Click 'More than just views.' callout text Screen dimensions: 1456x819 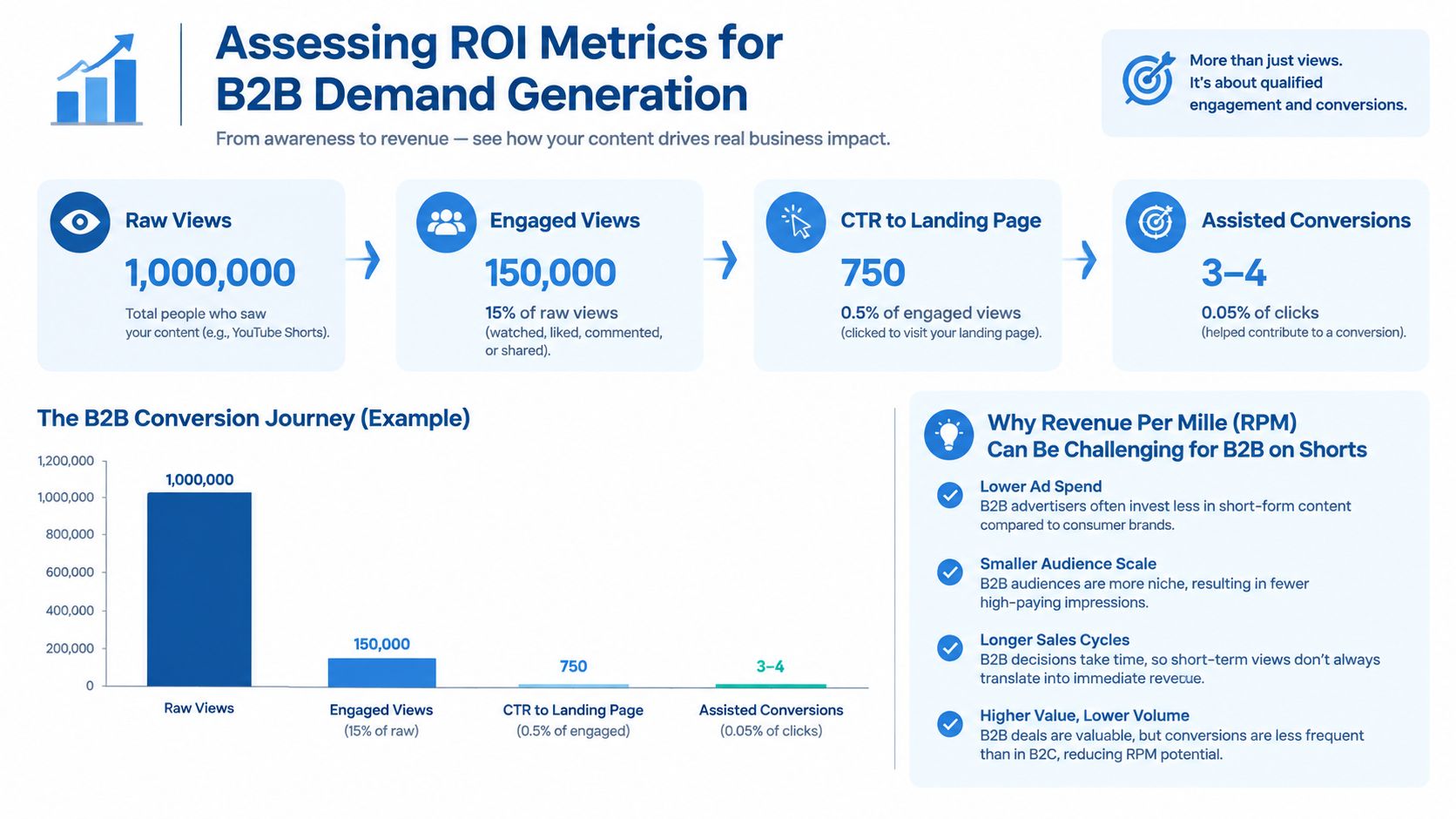click(1266, 60)
